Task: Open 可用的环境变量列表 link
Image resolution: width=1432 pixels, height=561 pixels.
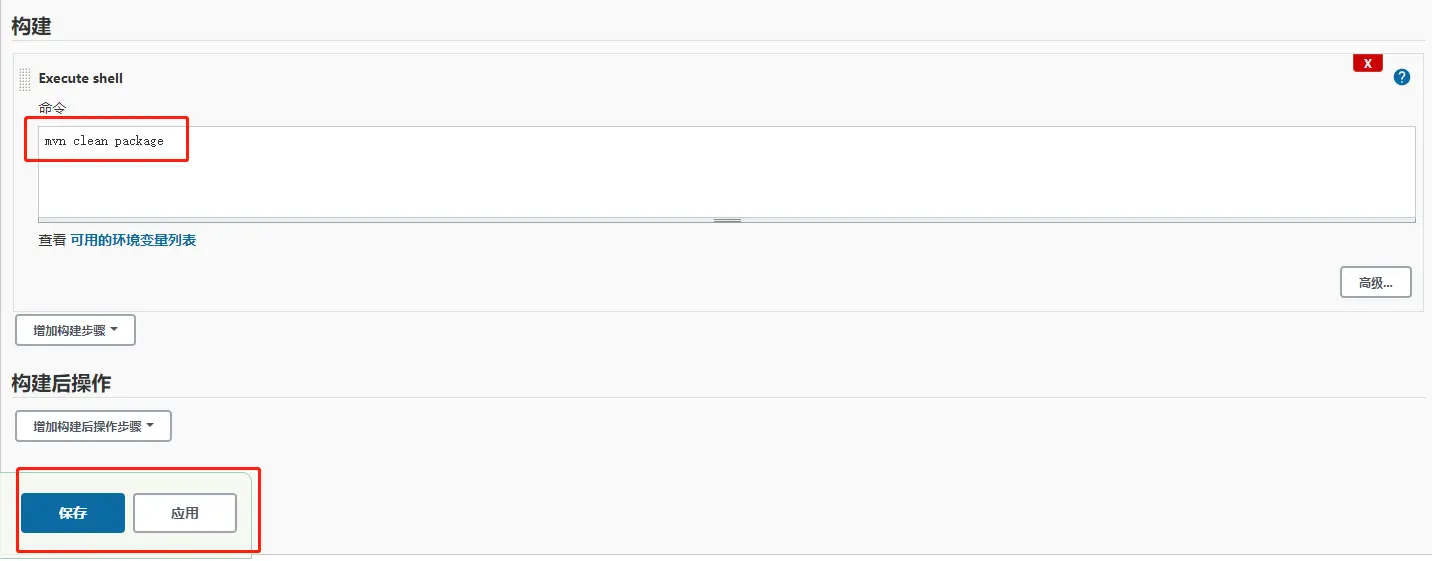Action: pos(133,240)
